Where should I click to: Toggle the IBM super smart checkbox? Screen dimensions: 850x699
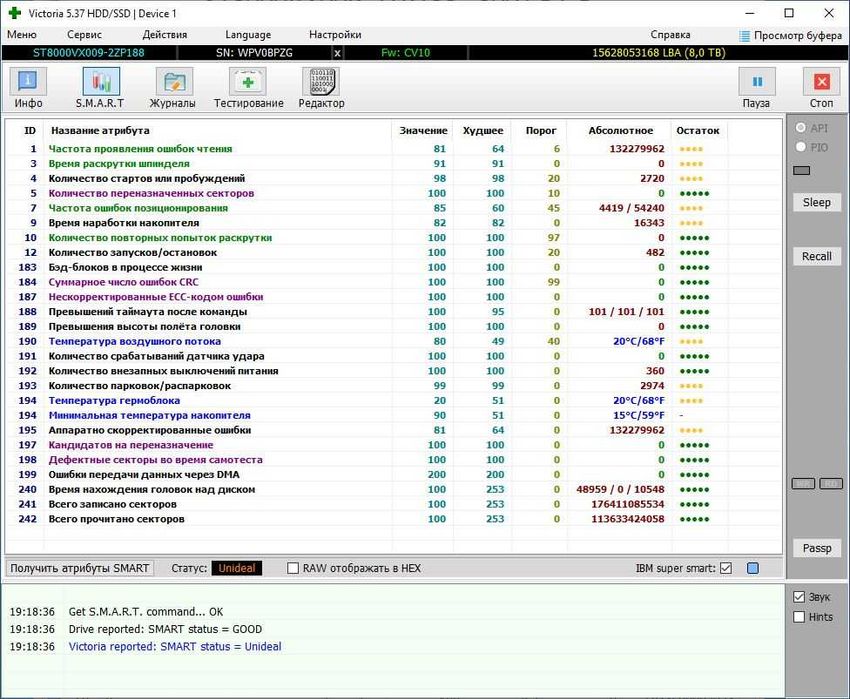coord(726,568)
